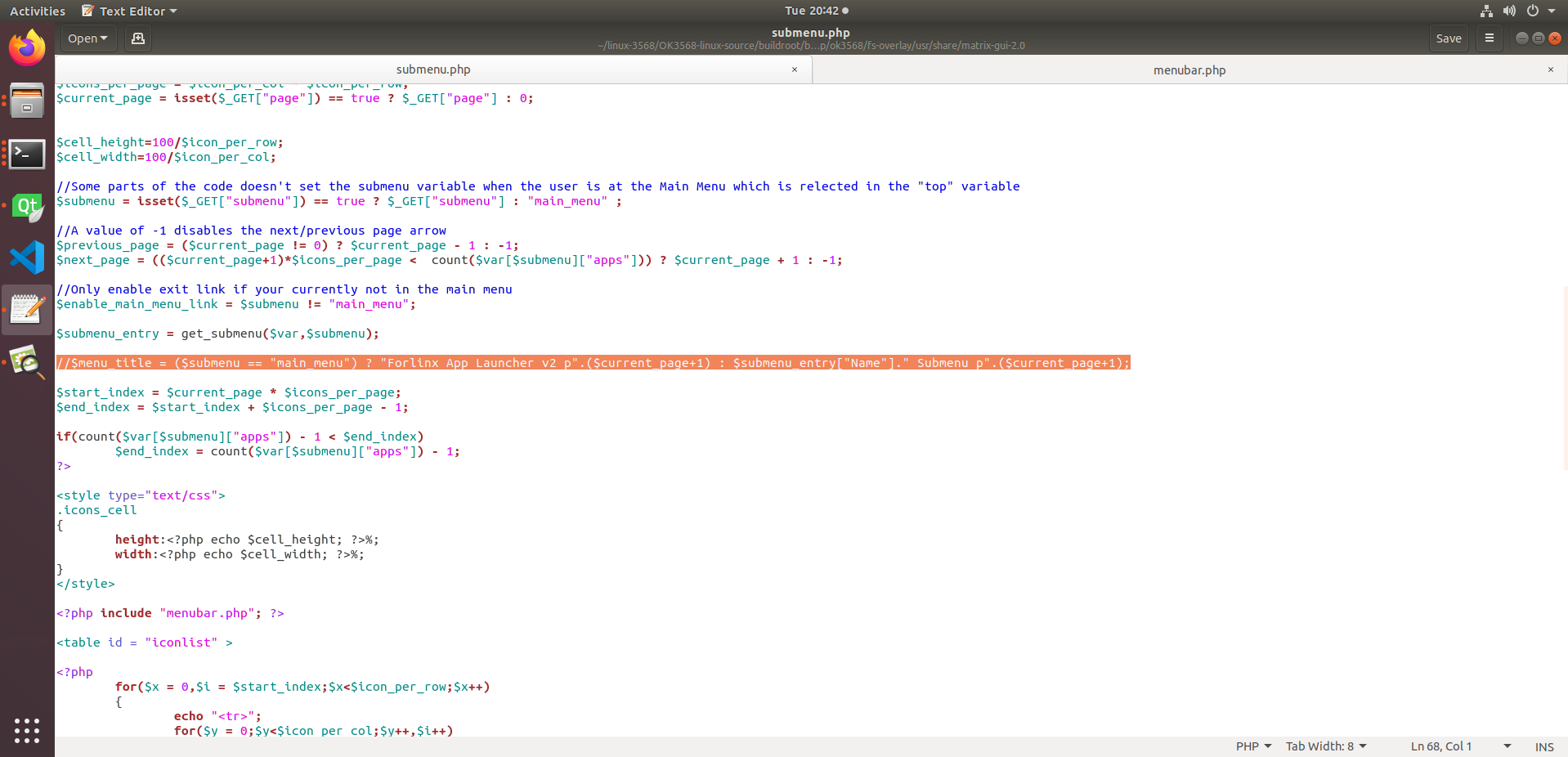This screenshot has height=757, width=1568.
Task: Focus the Text Editor dock icon
Action: [27, 310]
